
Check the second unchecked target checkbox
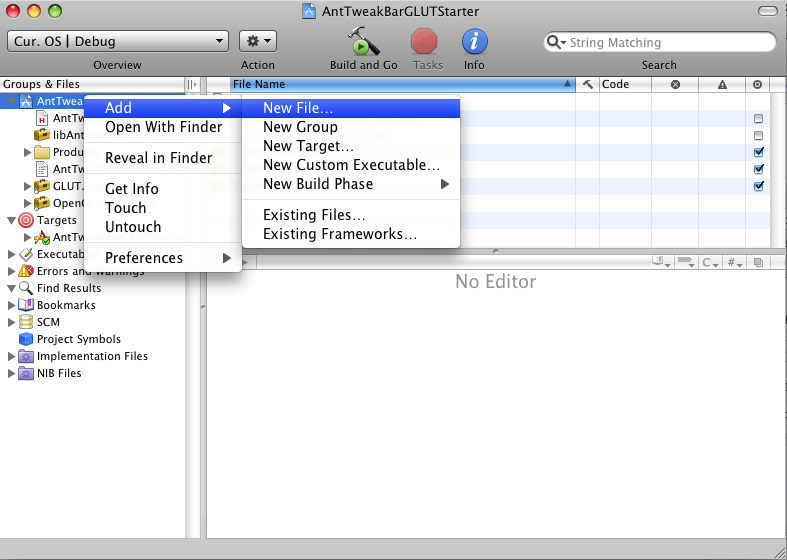tap(758, 136)
